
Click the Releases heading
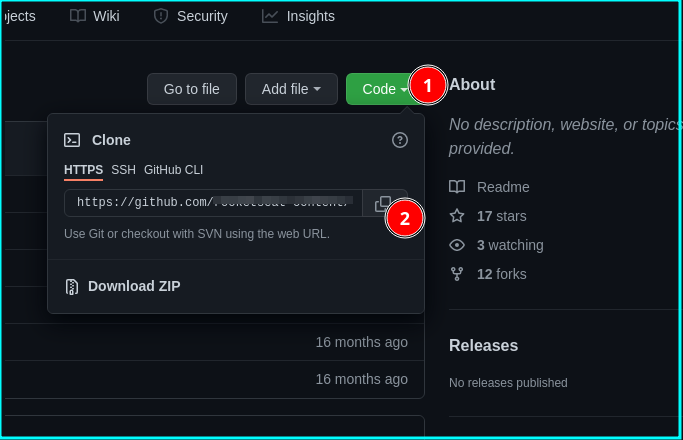(484, 345)
